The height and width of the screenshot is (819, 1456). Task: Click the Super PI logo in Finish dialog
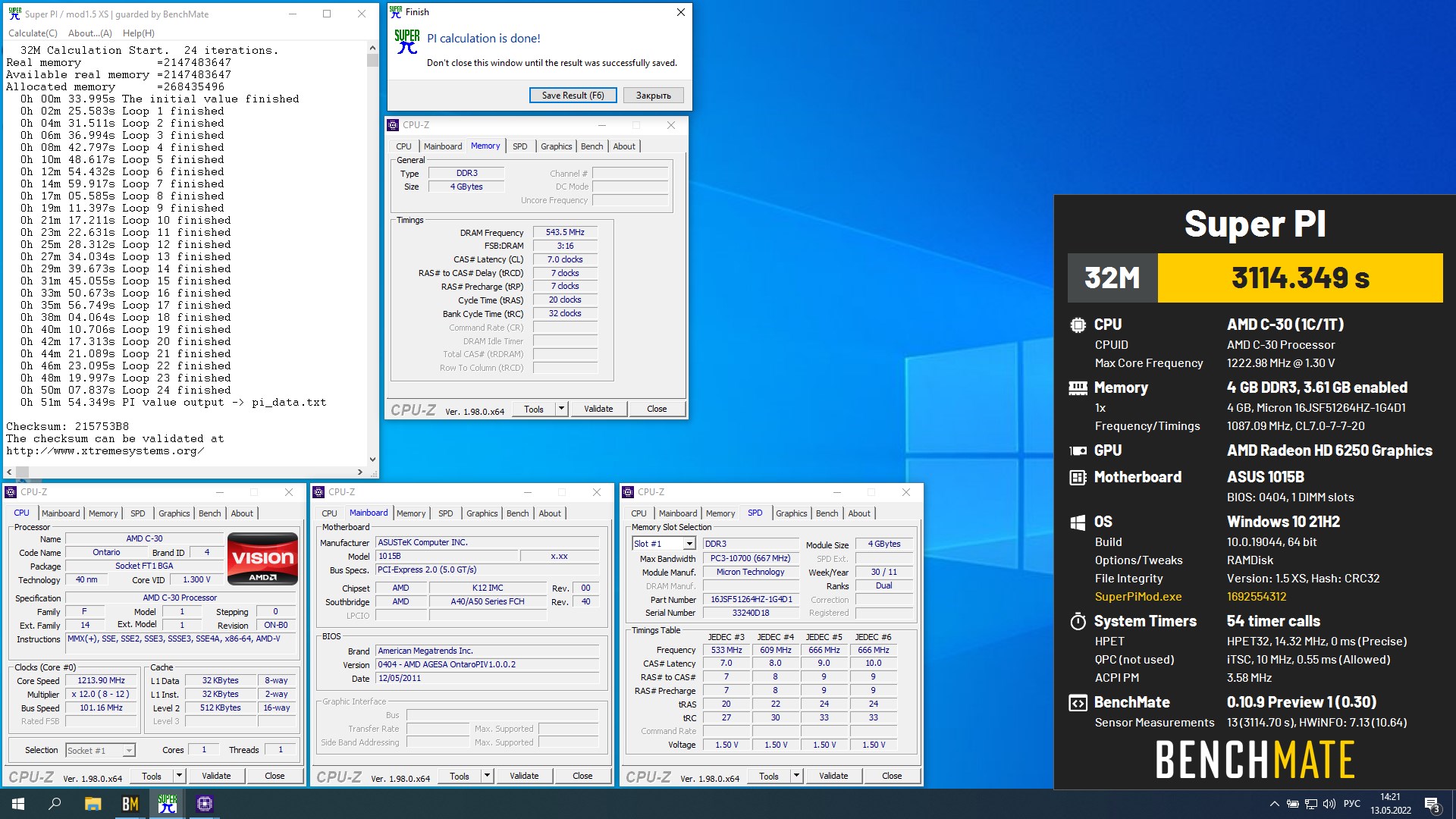[406, 42]
